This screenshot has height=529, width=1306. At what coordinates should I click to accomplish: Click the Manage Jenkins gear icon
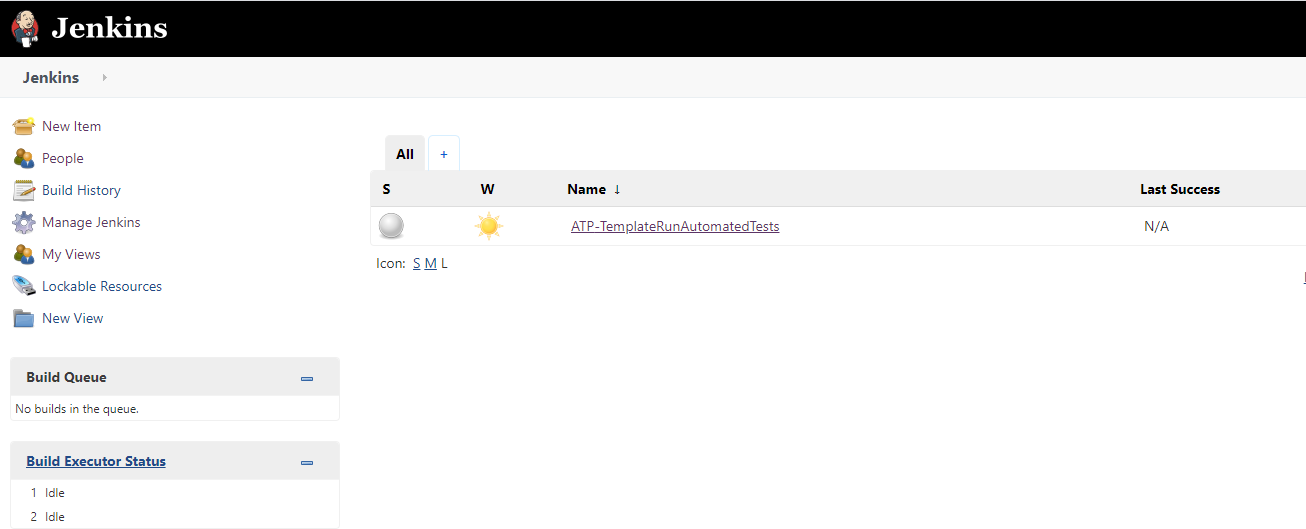point(24,222)
